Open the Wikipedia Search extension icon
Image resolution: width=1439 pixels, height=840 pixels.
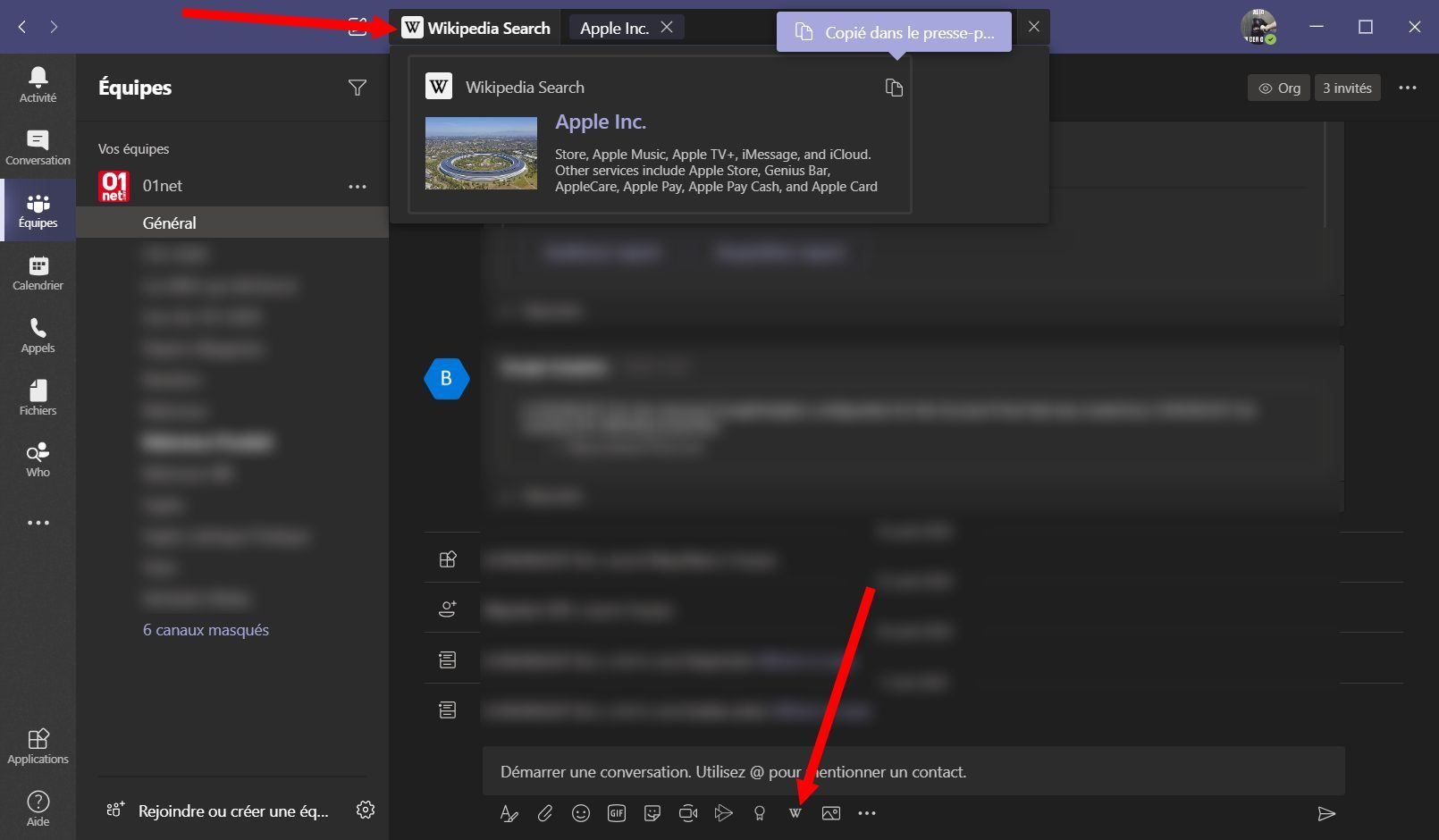(795, 813)
